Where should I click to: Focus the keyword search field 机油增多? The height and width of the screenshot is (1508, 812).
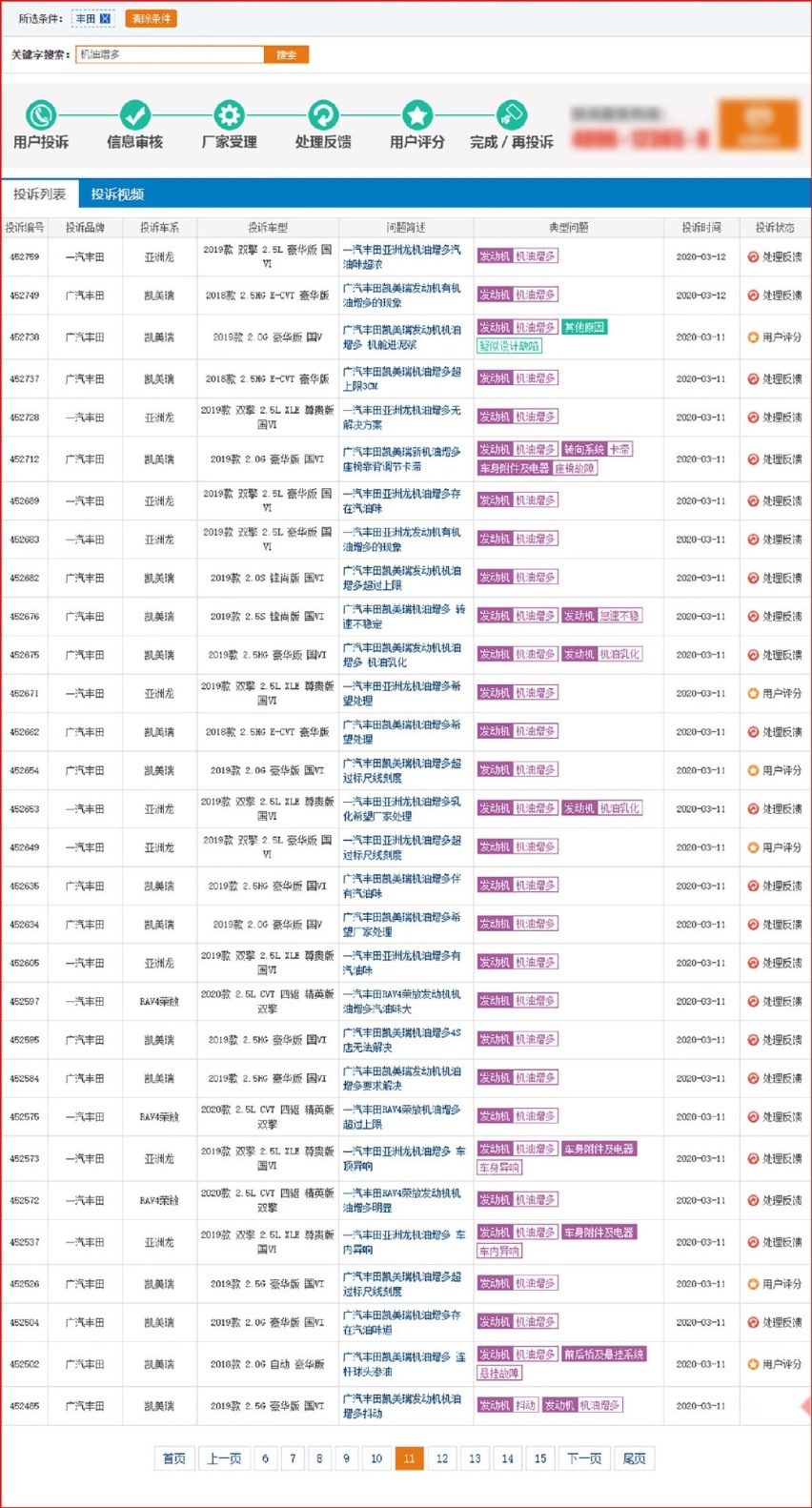pos(170,54)
